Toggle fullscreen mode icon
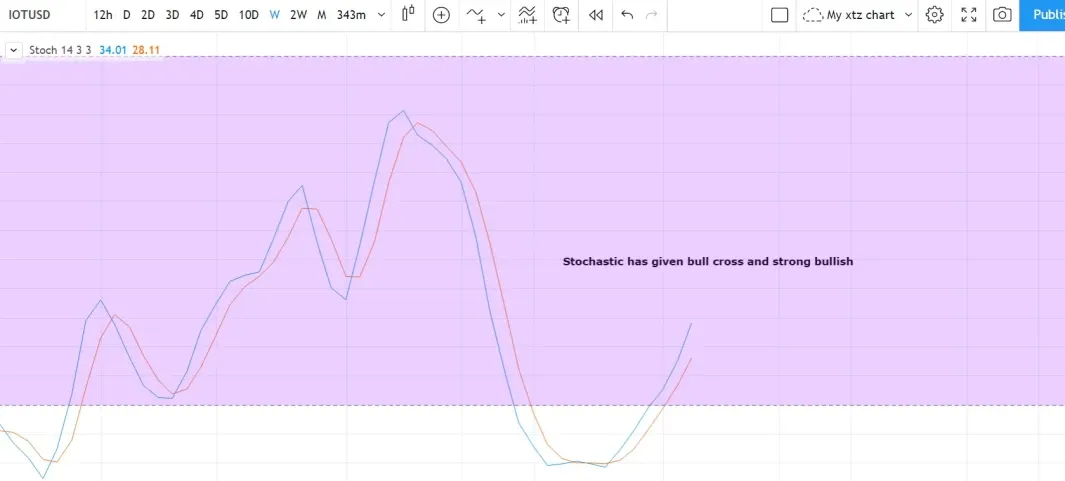 969,15
